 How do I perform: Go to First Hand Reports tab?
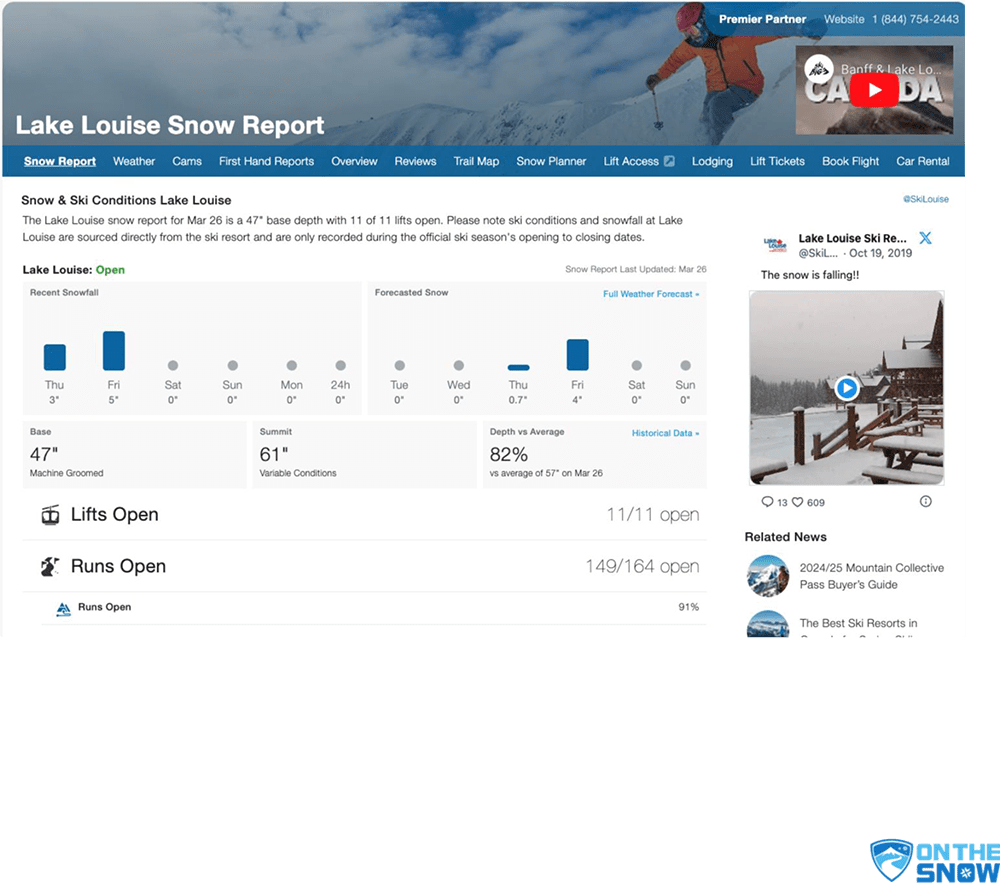tap(266, 161)
